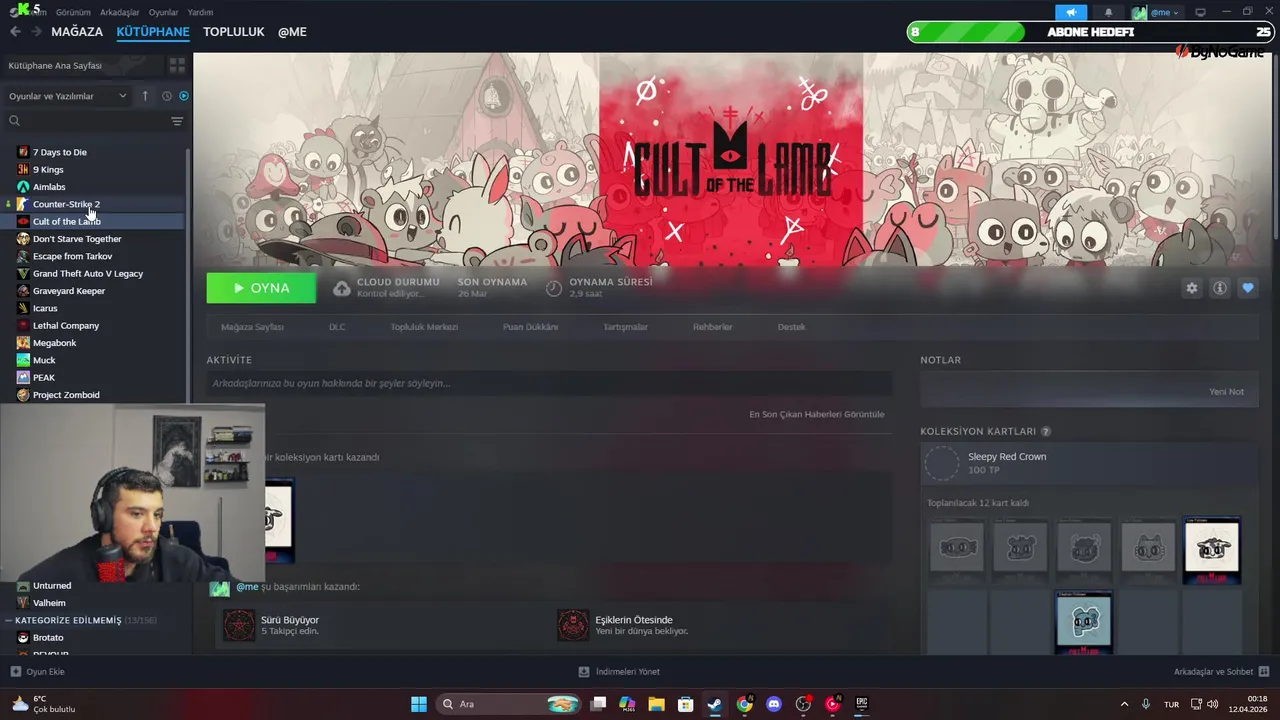Switch to Big Picture mode icon
This screenshot has height=720, width=1280.
1200,12
